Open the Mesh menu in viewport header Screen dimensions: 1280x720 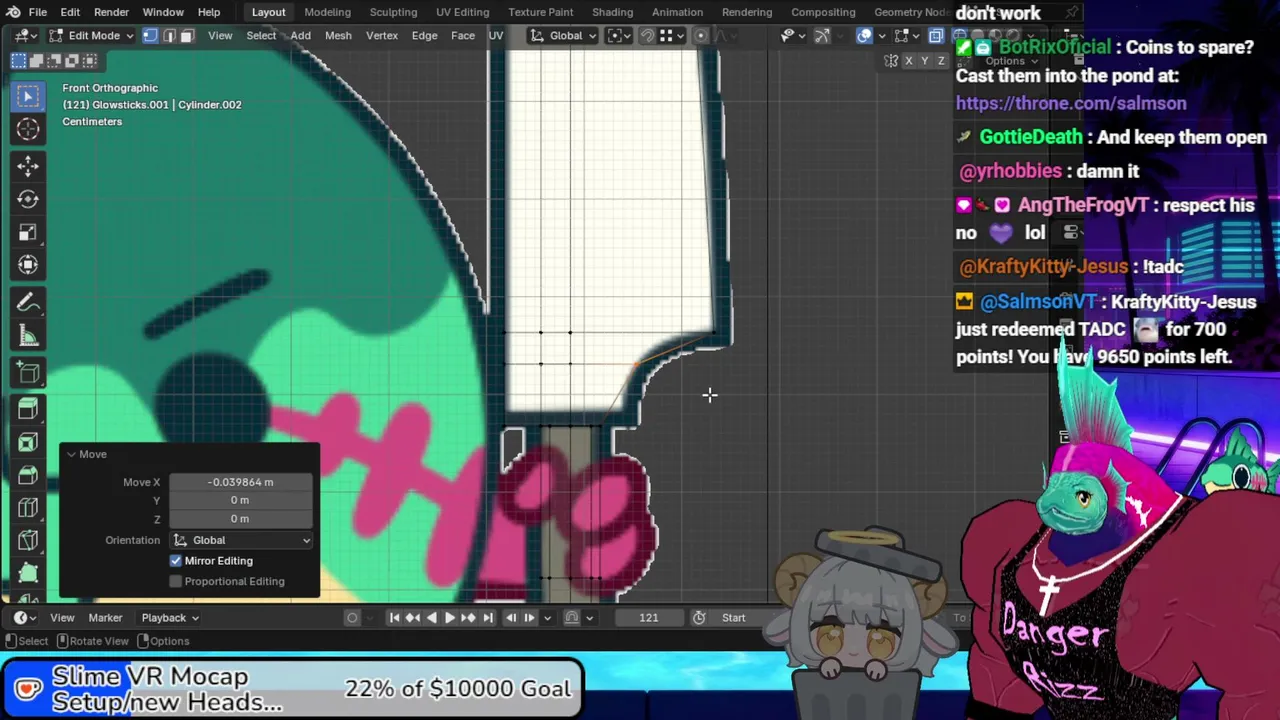coord(338,35)
